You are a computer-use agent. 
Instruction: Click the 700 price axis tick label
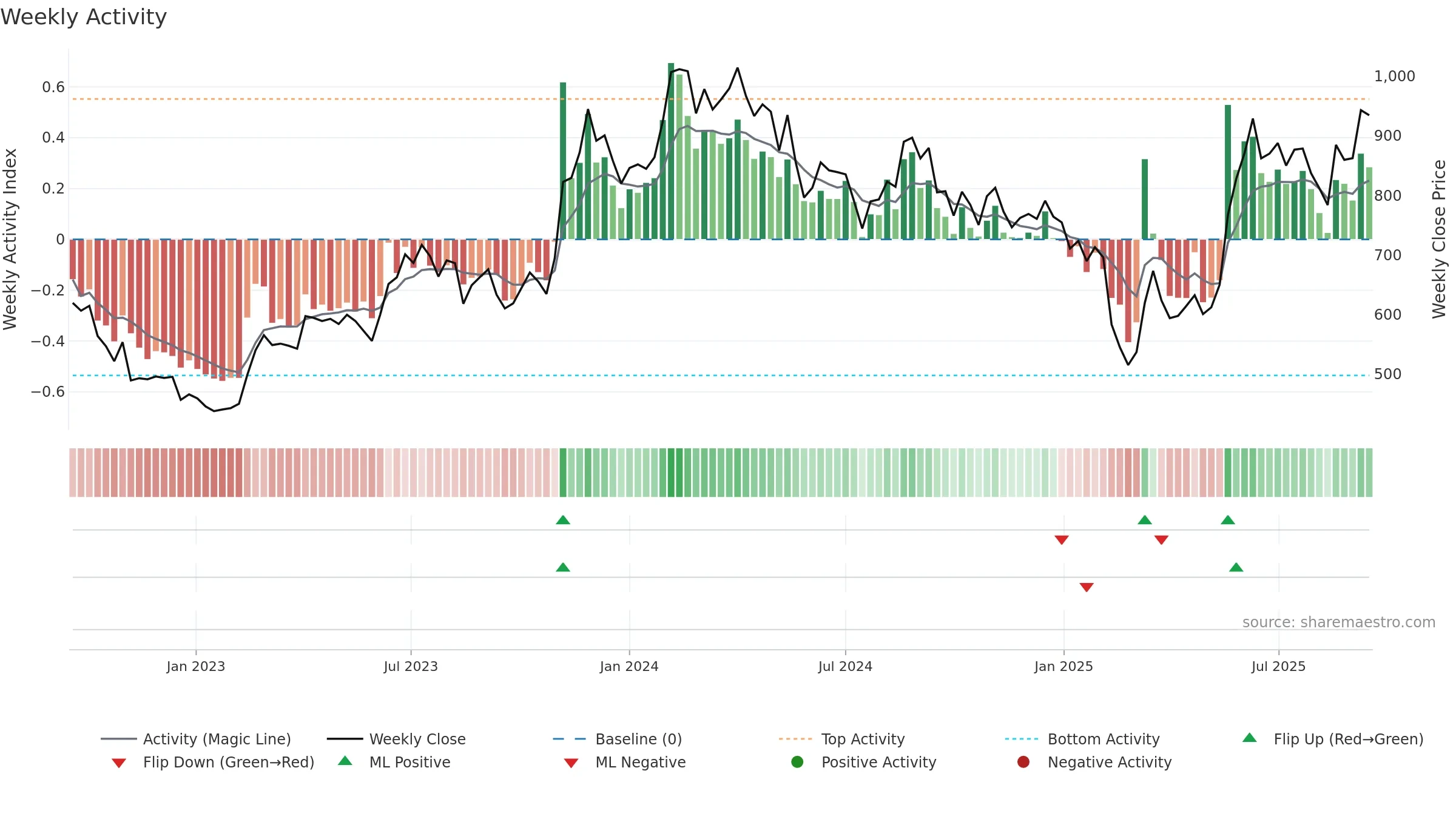coord(1388,255)
